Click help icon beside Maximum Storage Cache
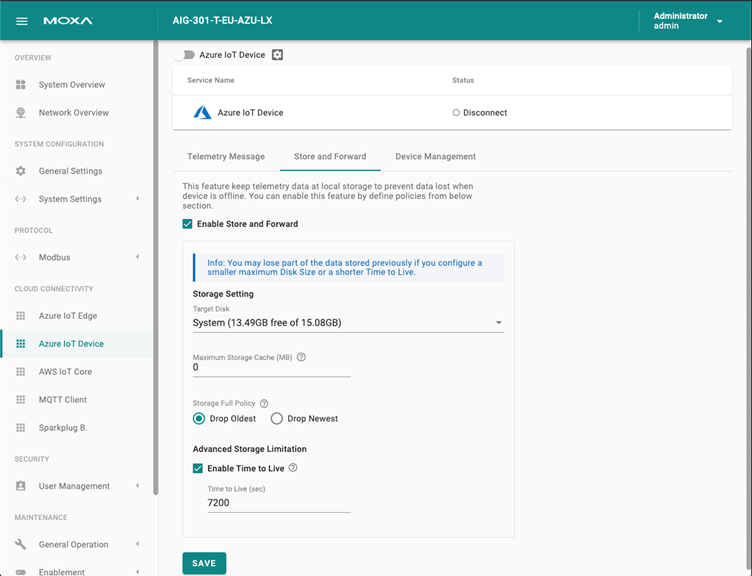The width and height of the screenshot is (752, 576). click(x=301, y=357)
